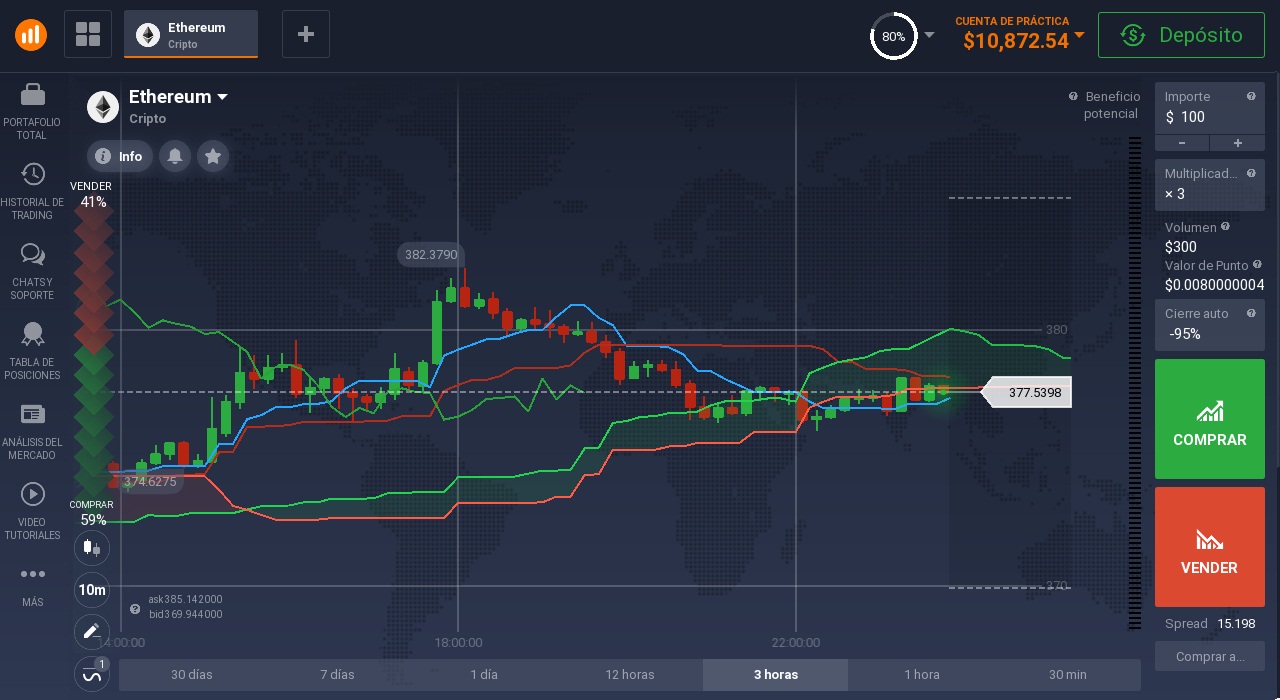
Task: Open Historial de Trading clock icon
Action: (x=32, y=175)
